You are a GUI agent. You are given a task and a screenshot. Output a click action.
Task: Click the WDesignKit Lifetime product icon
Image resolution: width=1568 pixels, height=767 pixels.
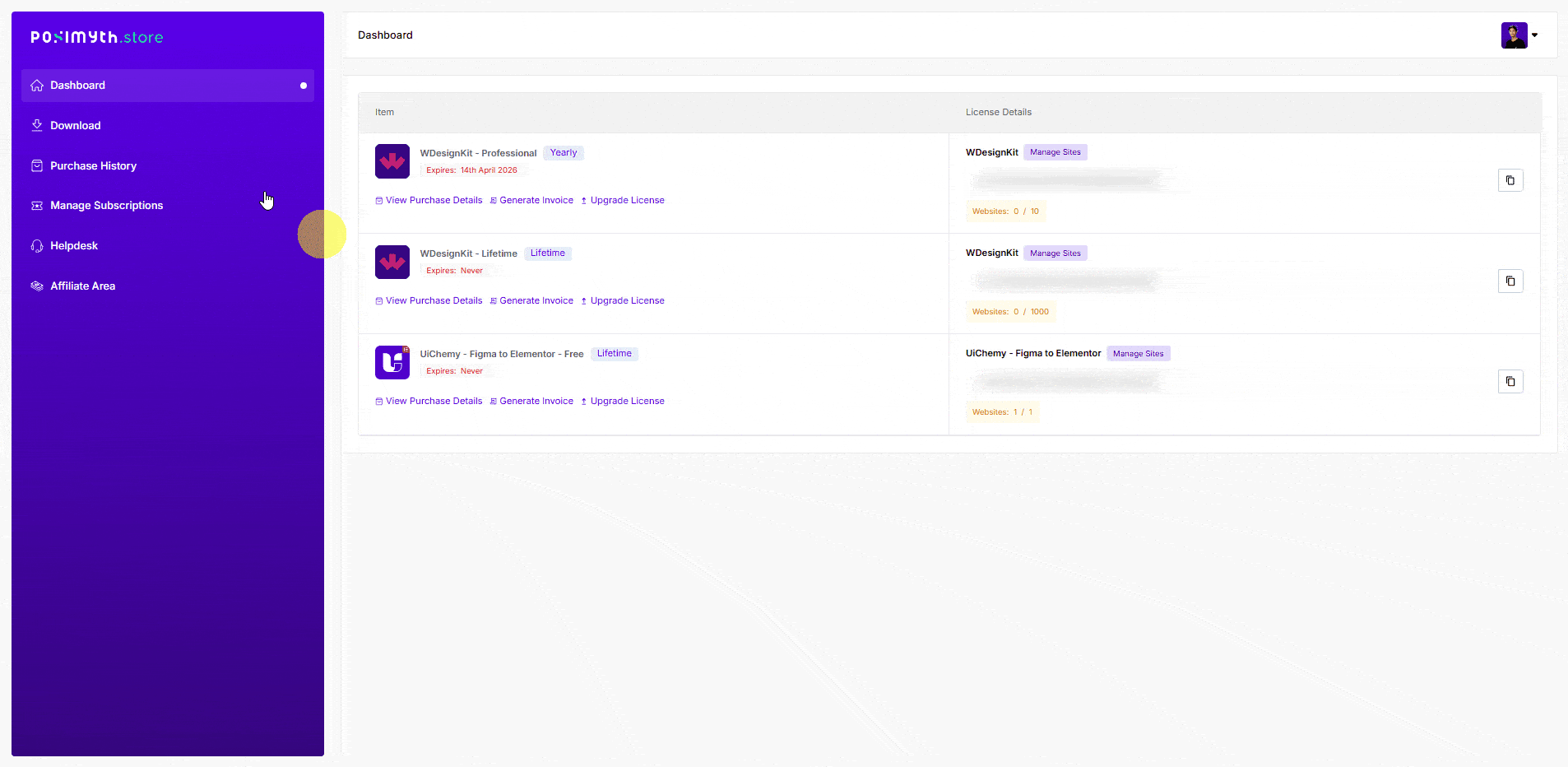pos(392,262)
